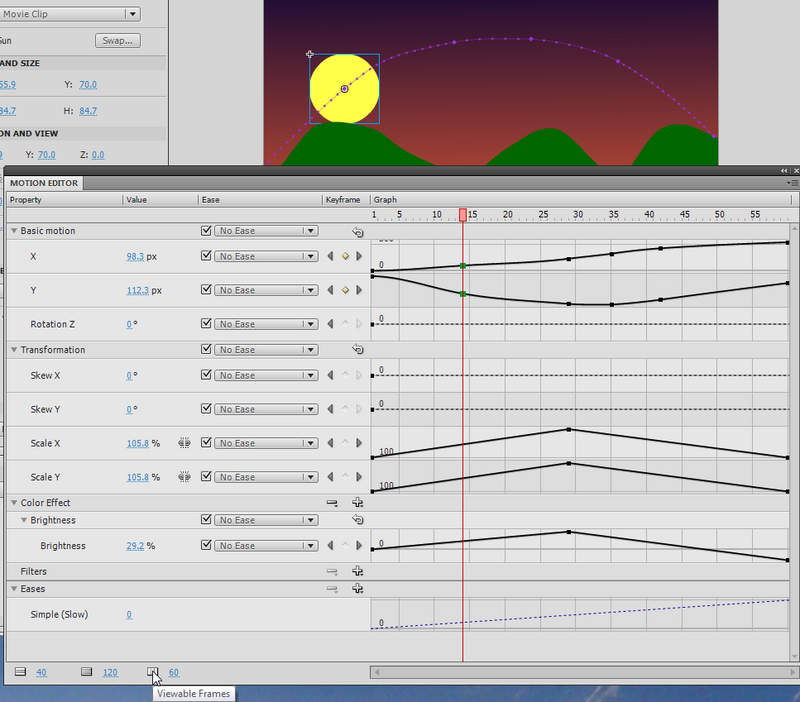Remove an ease with the Eases minus icon
This screenshot has height=702, width=800.
pyautogui.click(x=332, y=589)
